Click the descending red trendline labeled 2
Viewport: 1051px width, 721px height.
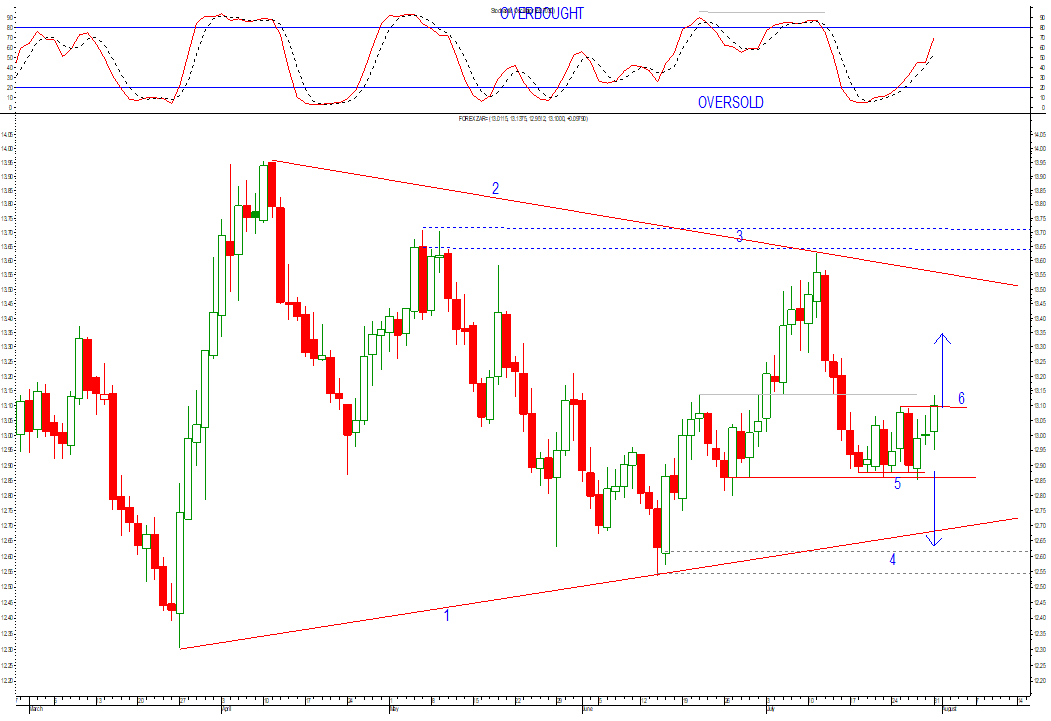500,198
